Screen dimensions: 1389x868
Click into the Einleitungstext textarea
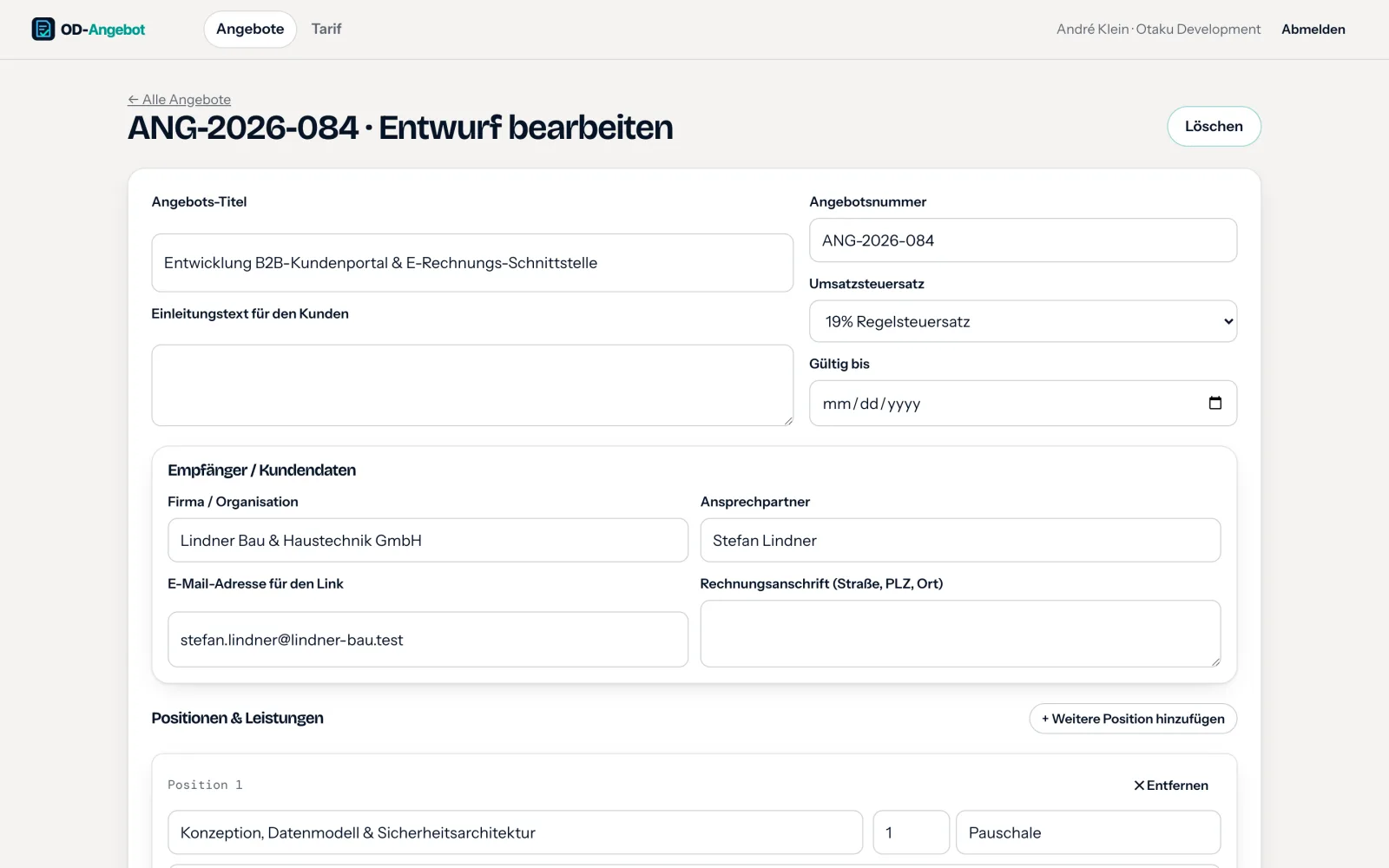[472, 385]
